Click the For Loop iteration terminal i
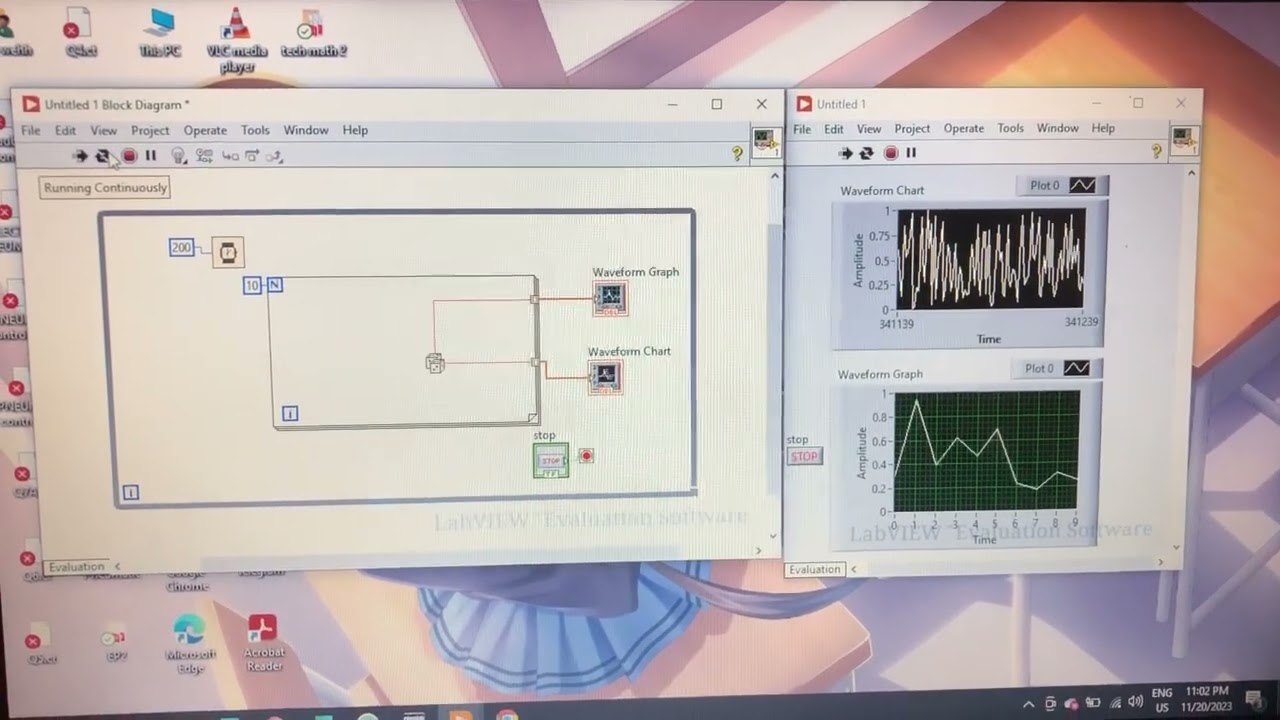1280x720 pixels. [x=290, y=413]
